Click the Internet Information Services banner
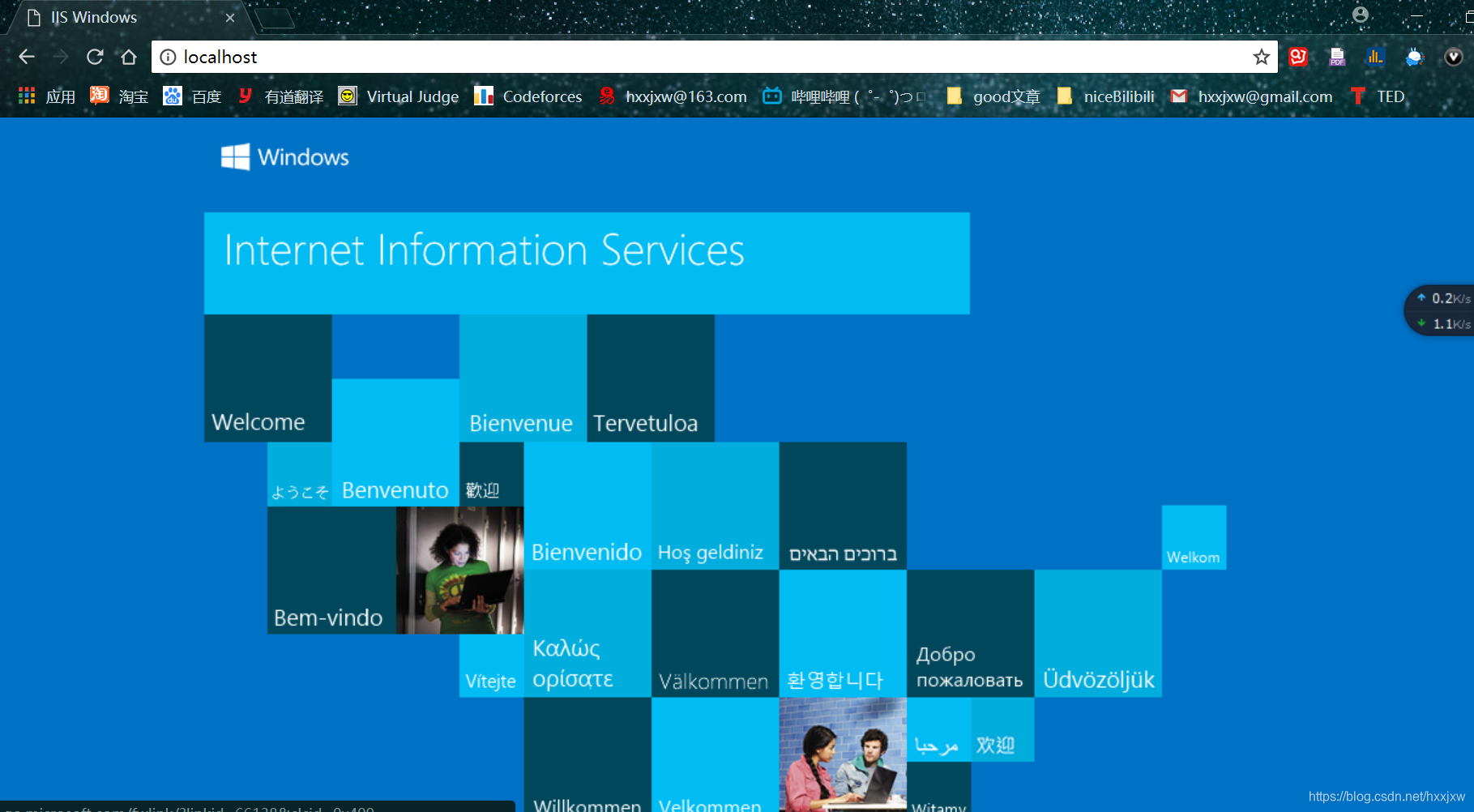 pyautogui.click(x=587, y=263)
